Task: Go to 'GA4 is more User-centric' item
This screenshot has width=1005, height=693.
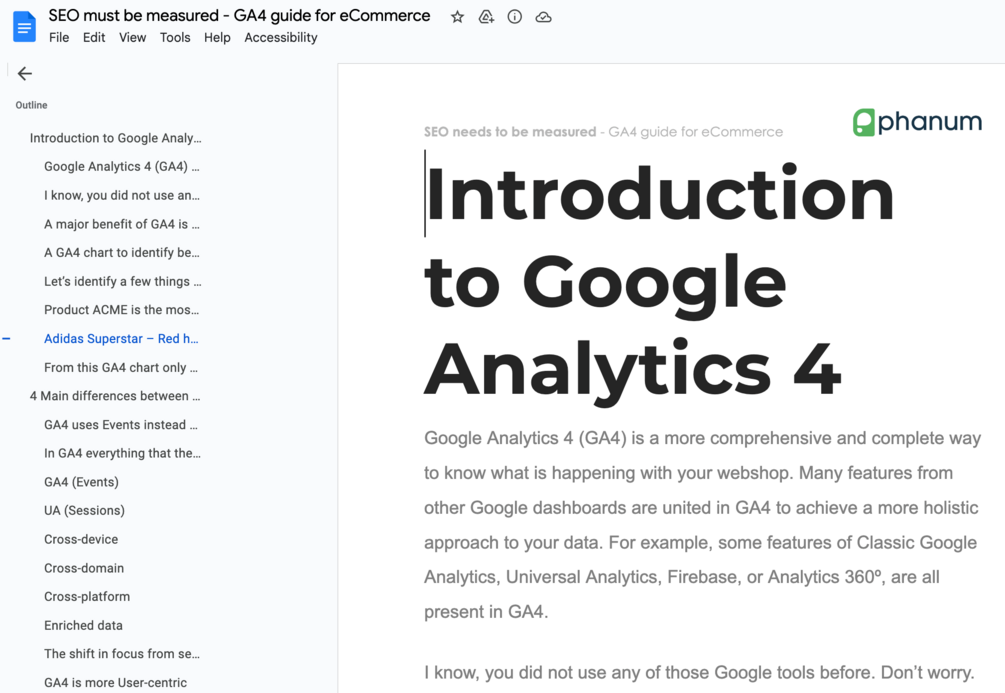Action: (115, 683)
